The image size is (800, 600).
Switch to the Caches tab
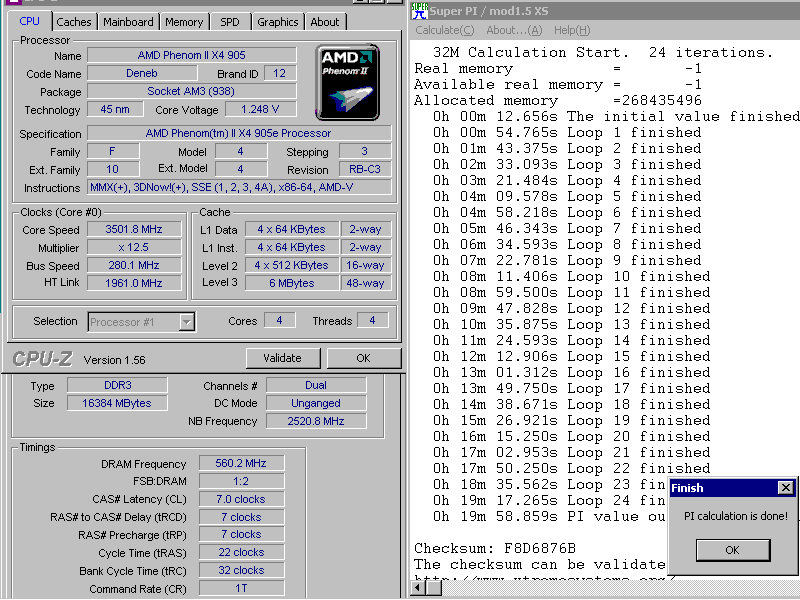coord(74,22)
